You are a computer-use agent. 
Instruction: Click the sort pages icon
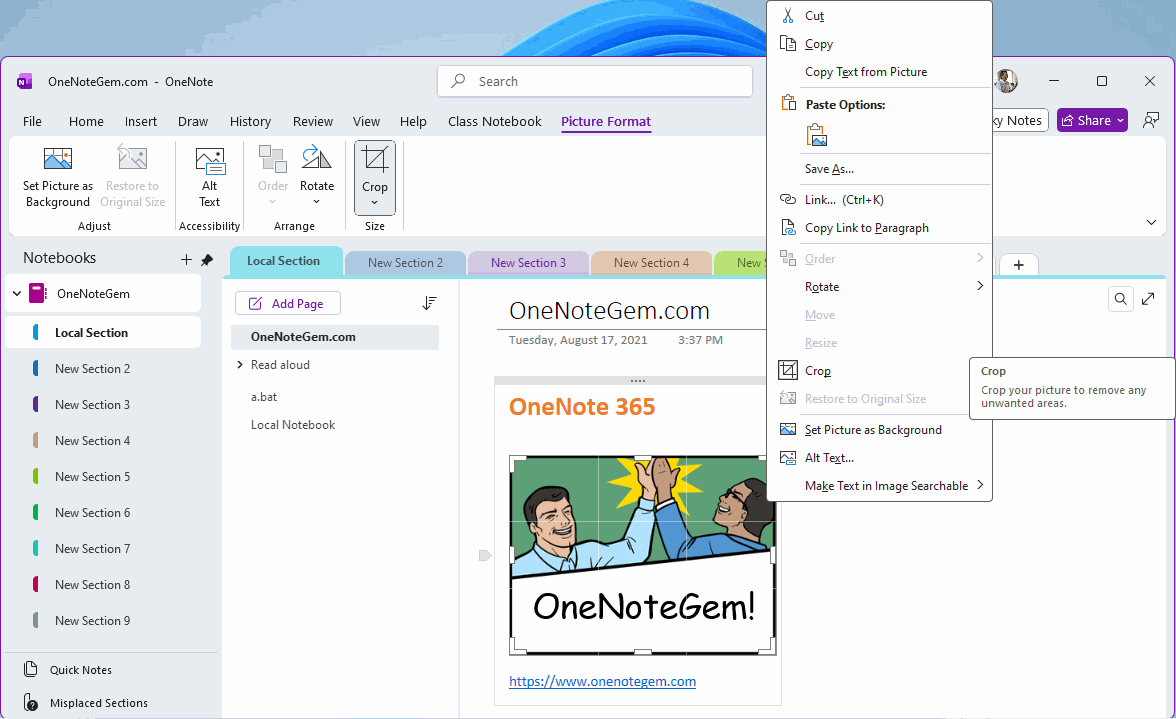tap(429, 303)
